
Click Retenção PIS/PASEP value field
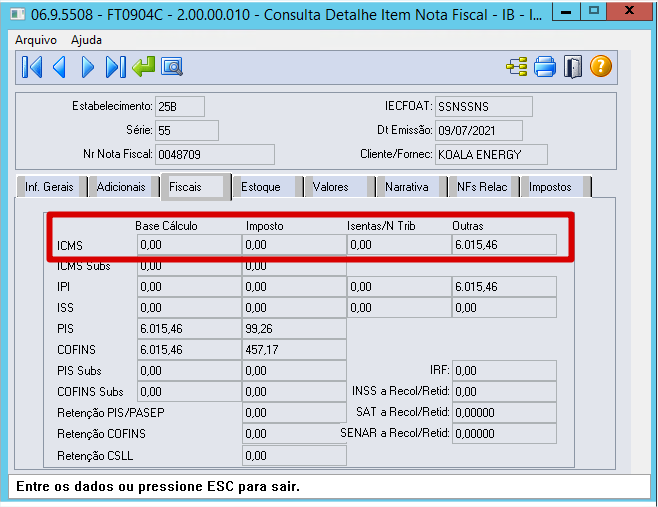(294, 413)
